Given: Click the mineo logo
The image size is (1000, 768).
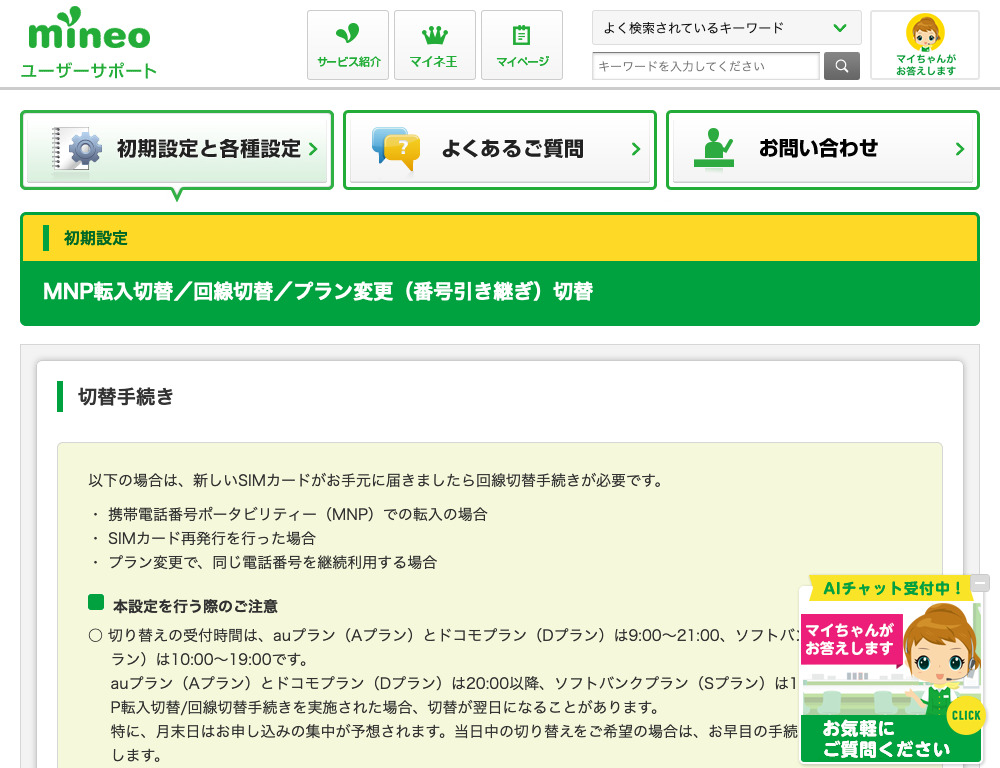Looking at the screenshot, I should coord(89,32).
